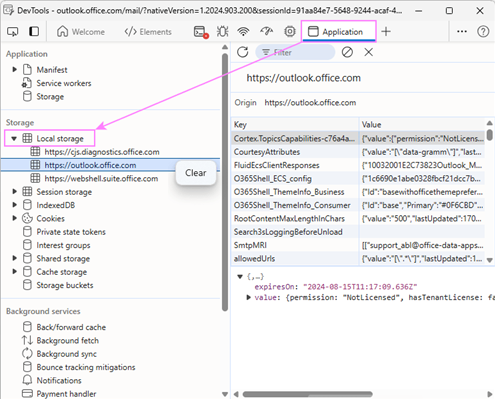495x399 pixels.
Task: Expand the value object in preview
Action: click(248, 297)
